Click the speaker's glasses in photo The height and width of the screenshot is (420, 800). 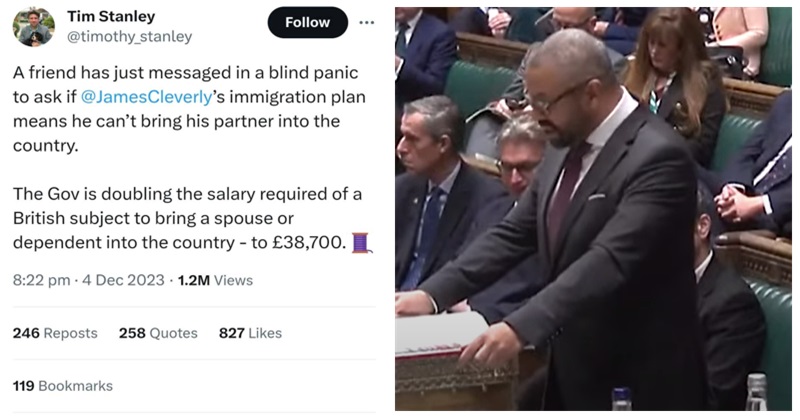click(x=559, y=97)
